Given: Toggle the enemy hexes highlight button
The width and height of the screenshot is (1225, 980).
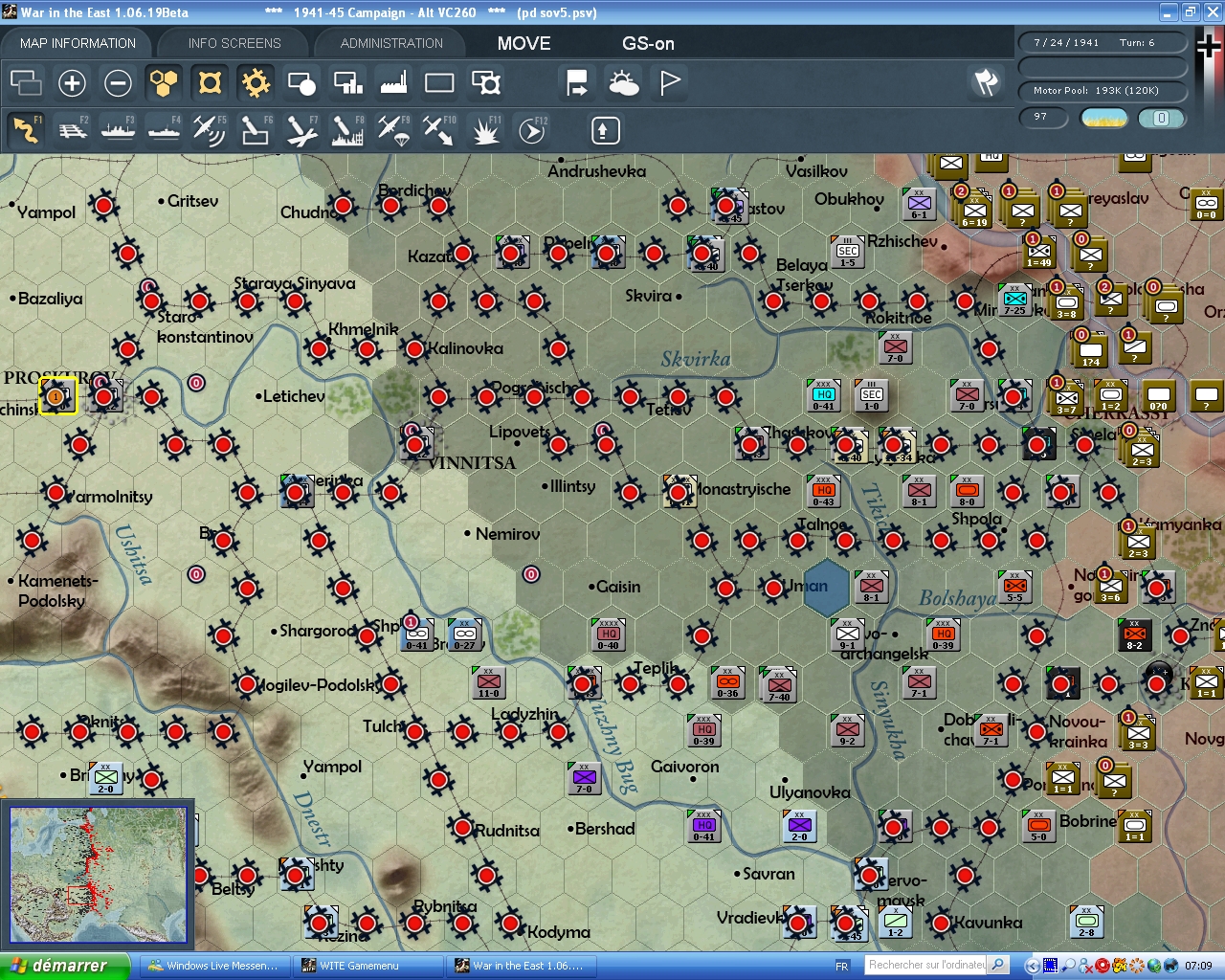Looking at the screenshot, I should click(210, 83).
